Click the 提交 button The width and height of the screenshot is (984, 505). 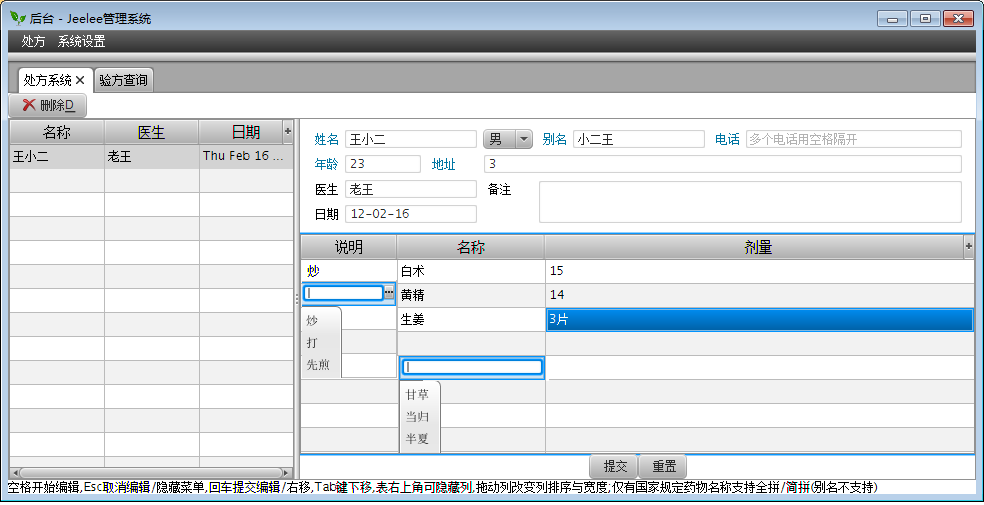point(614,466)
